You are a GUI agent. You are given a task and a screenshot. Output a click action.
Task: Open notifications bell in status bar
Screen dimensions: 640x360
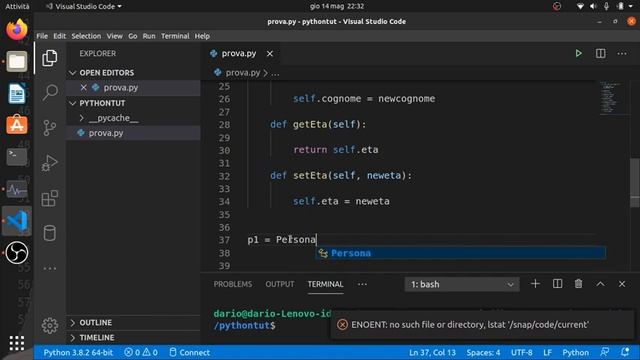tap(625, 352)
